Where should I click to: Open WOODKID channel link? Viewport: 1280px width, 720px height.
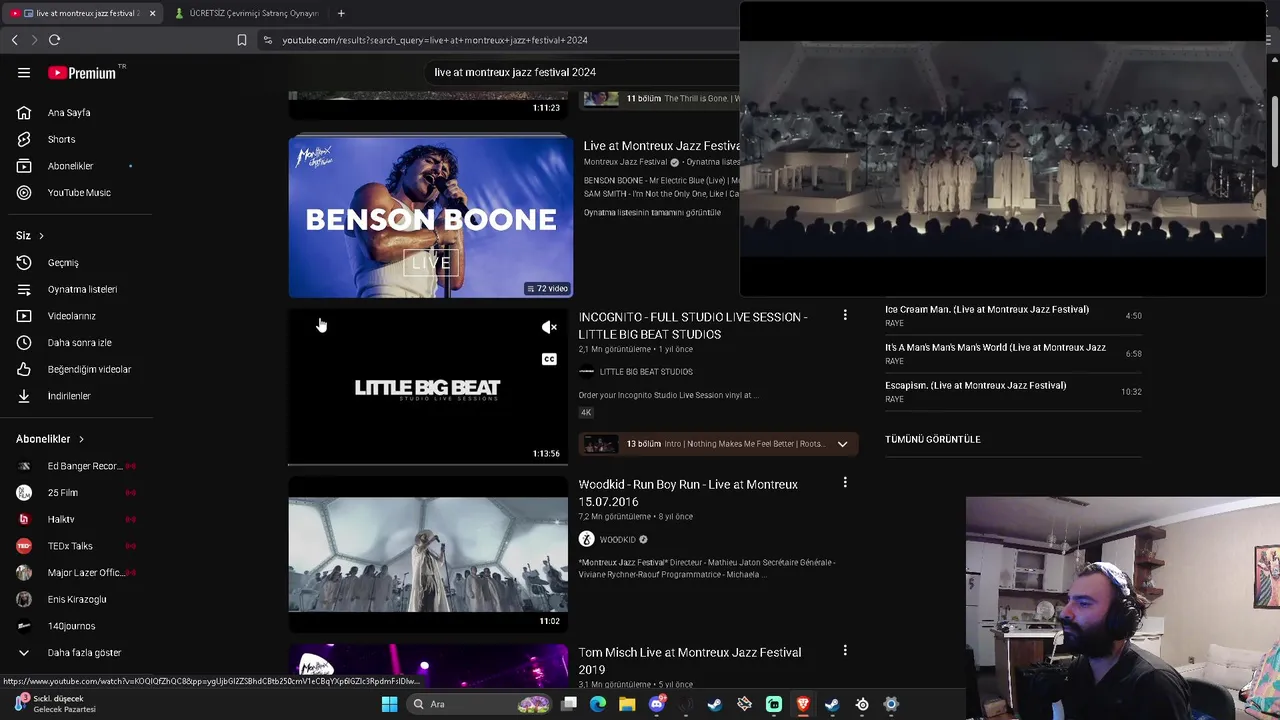click(617, 540)
